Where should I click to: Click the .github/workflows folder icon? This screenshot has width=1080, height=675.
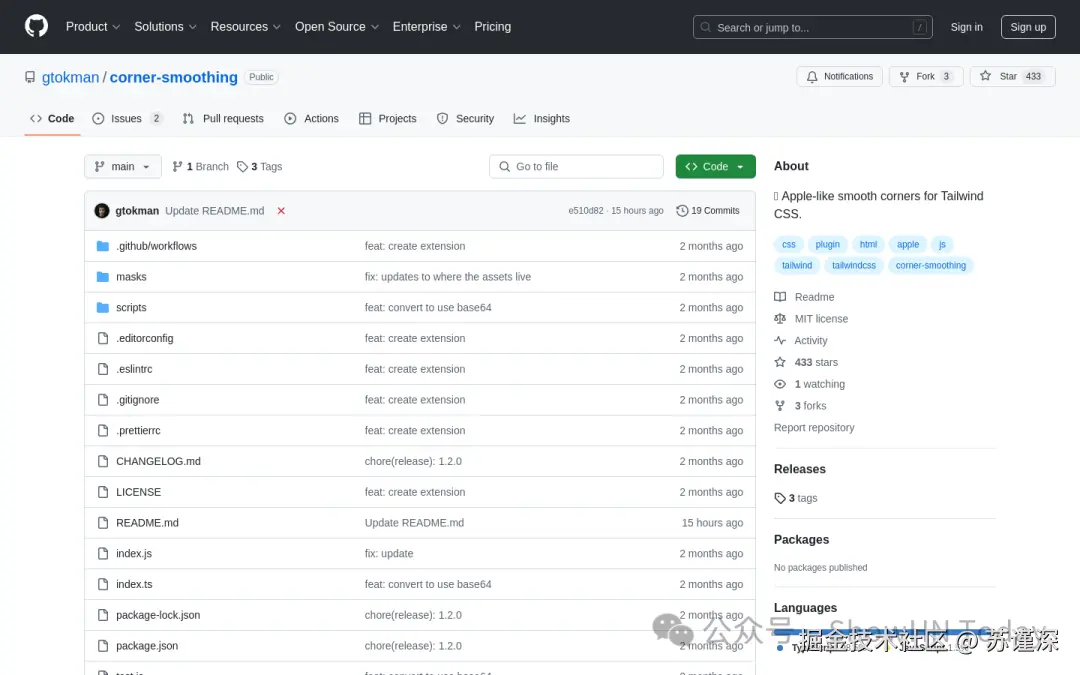point(103,246)
